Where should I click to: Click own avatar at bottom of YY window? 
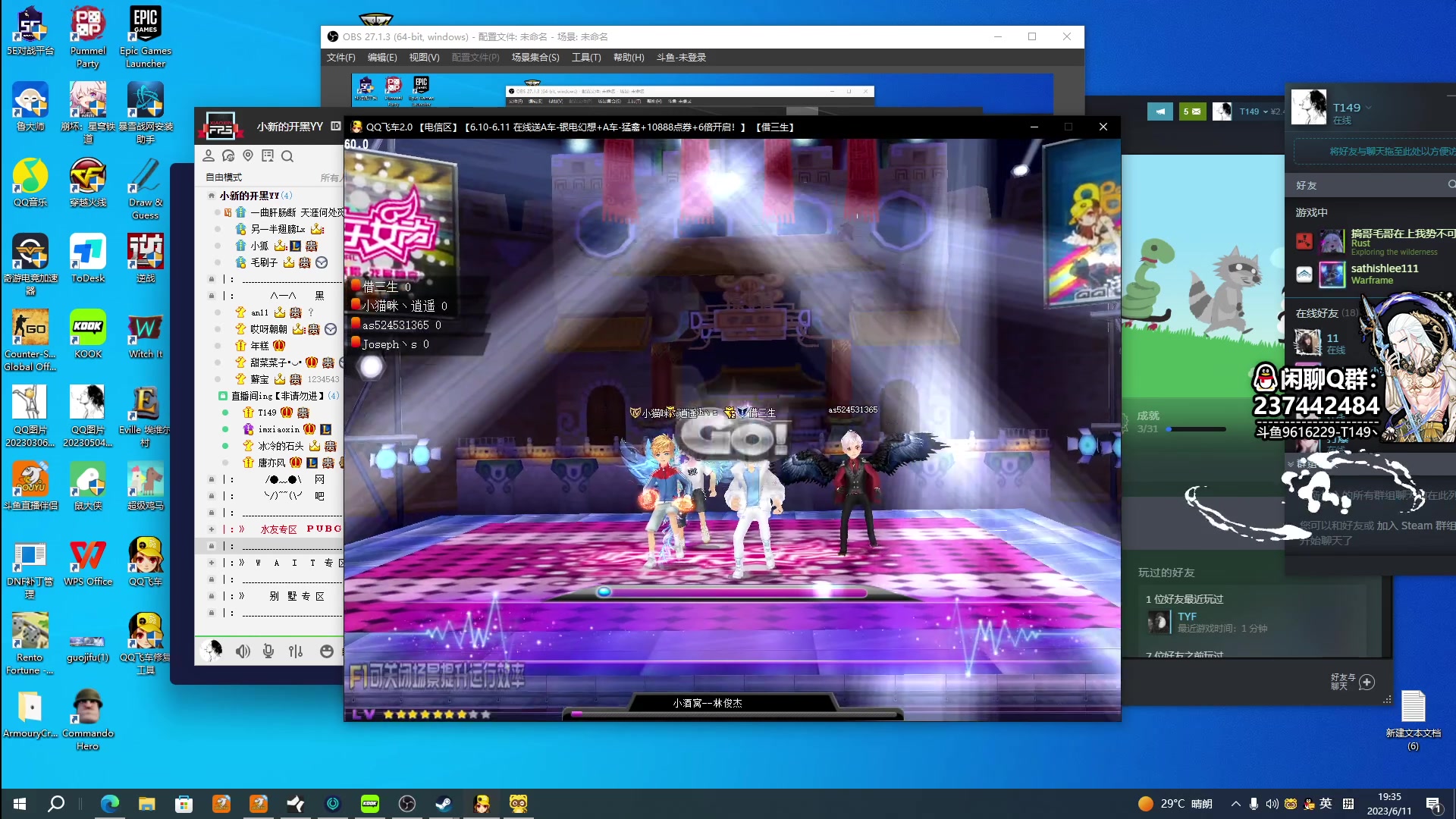[x=212, y=650]
